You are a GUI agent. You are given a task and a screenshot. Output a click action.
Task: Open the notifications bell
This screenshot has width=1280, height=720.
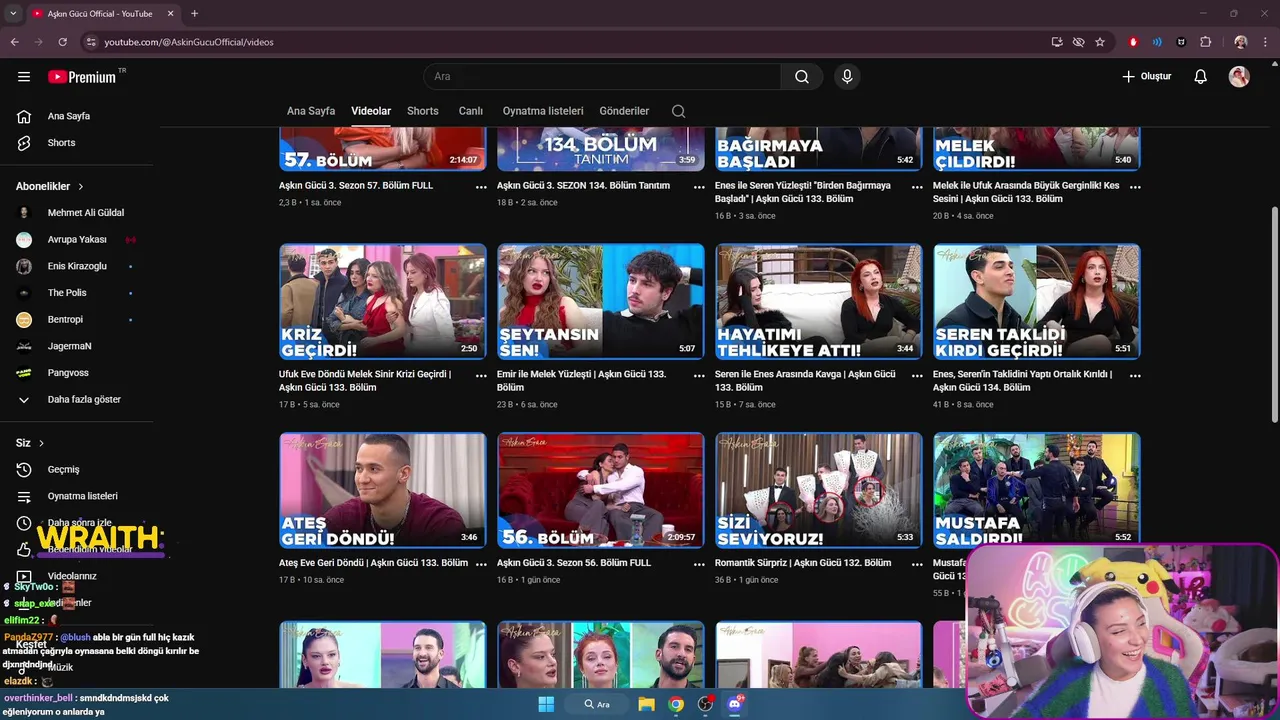point(1201,77)
